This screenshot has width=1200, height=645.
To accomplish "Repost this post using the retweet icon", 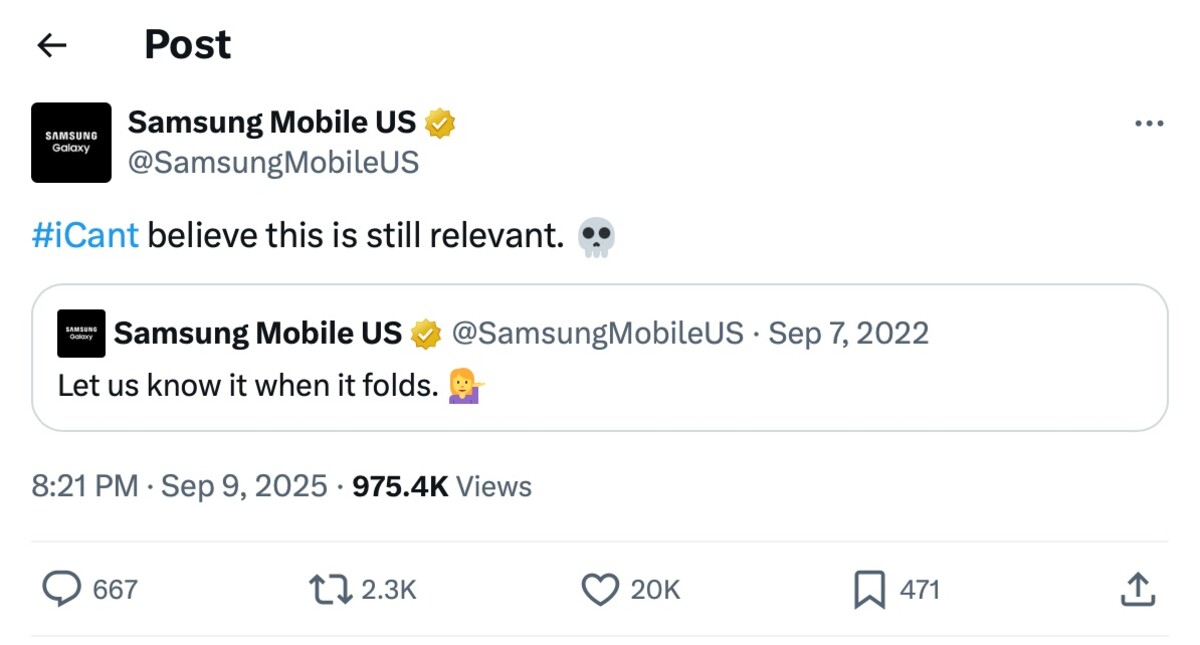I will point(331,589).
